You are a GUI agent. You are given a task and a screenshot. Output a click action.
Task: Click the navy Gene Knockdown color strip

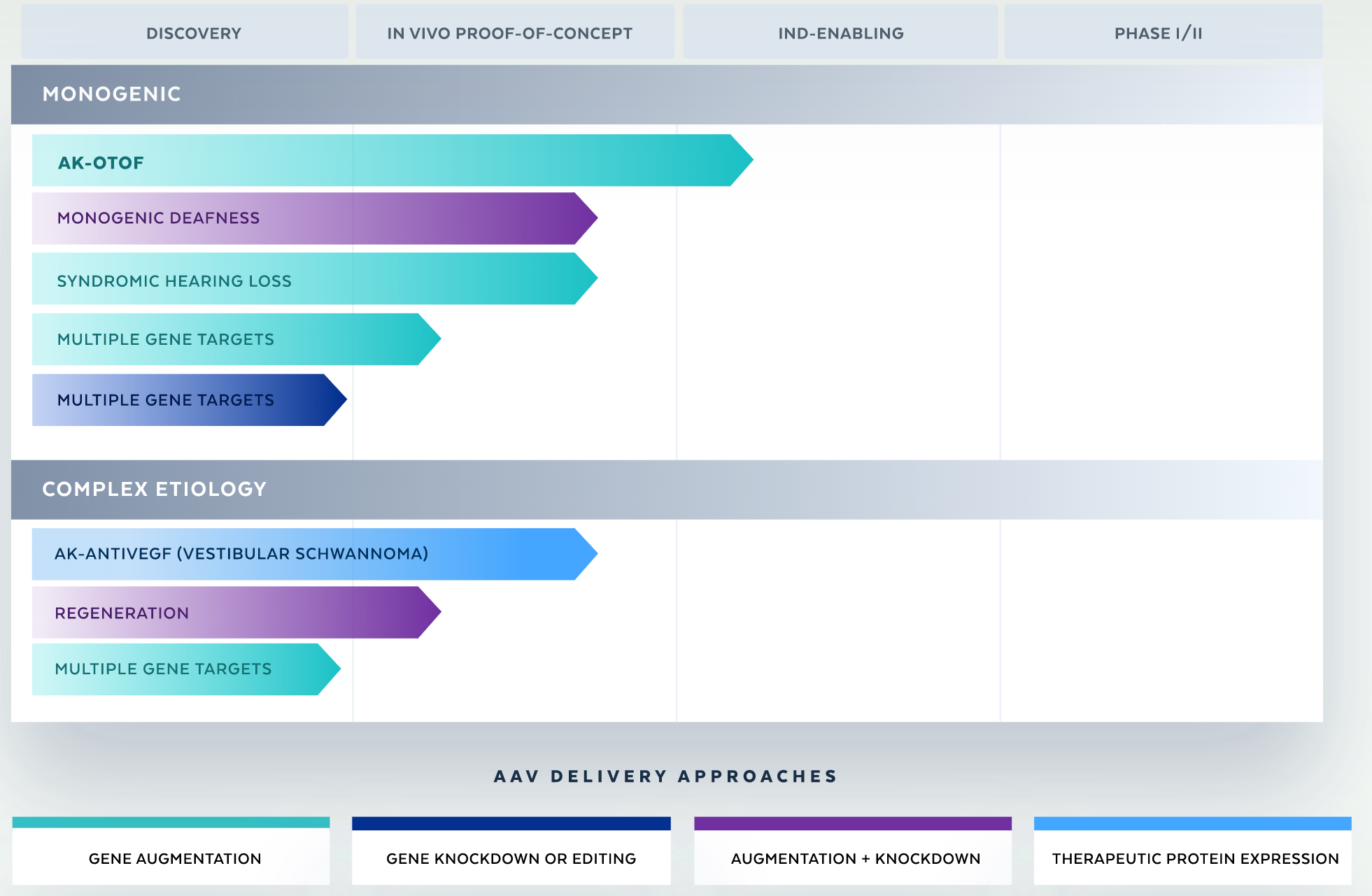click(x=511, y=823)
